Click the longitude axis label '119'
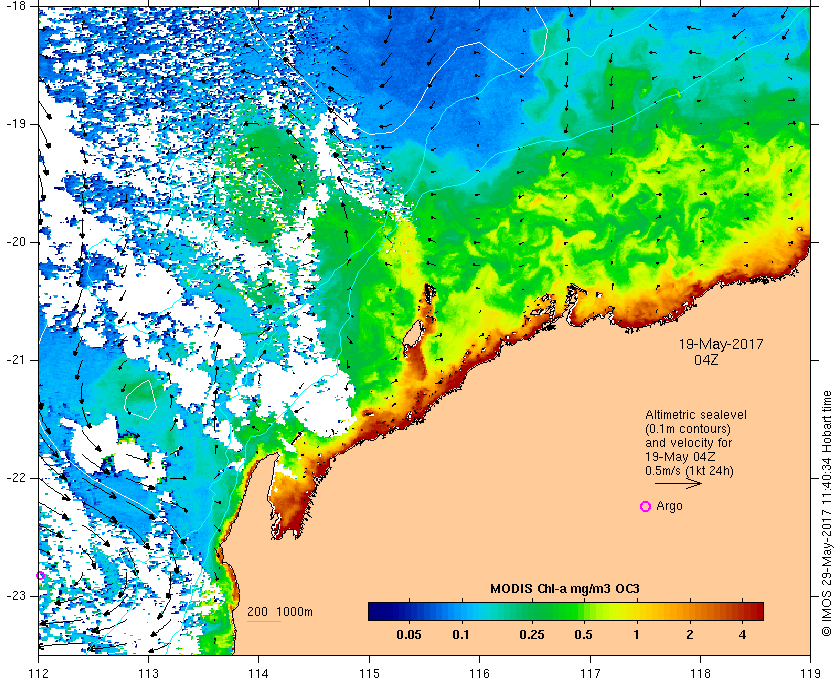 [x=810, y=673]
